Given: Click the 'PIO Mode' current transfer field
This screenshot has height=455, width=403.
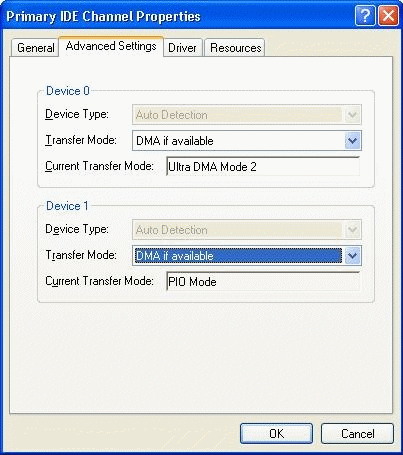Looking at the screenshot, I should pos(263,282).
